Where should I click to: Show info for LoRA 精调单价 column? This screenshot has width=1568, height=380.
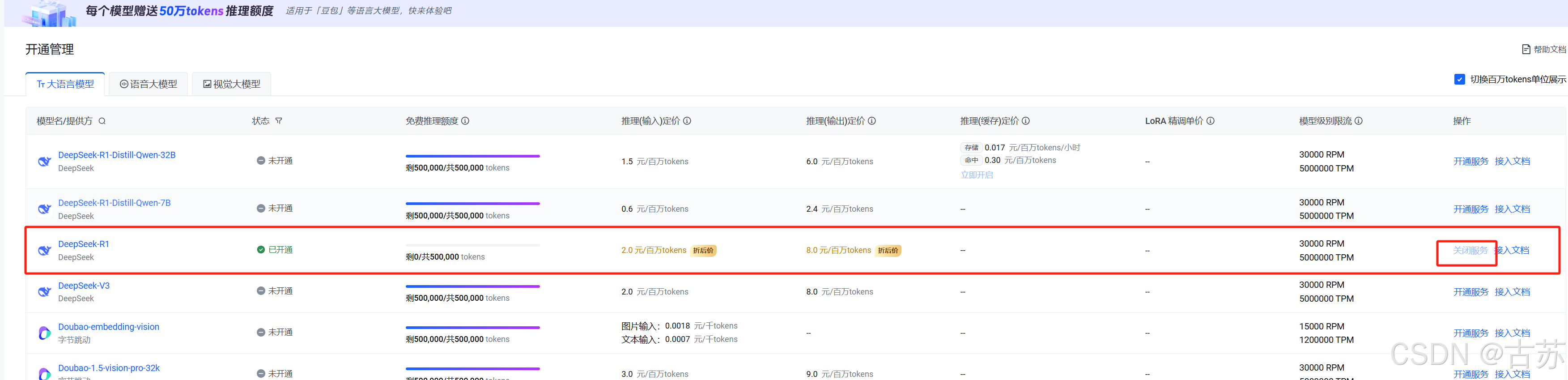pos(1210,120)
